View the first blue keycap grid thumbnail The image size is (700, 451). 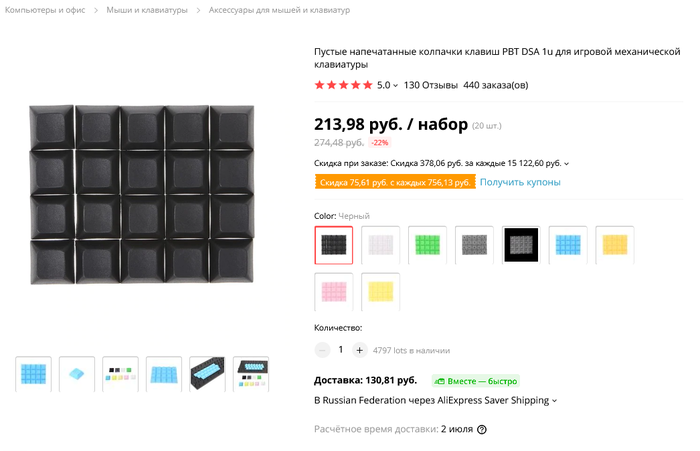click(x=34, y=375)
